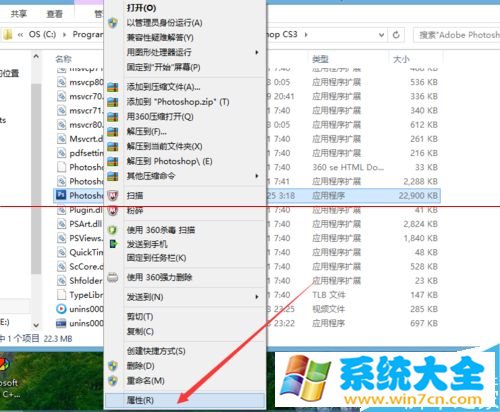Click folder icon in address bar
The height and width of the screenshot is (412, 500).
pos(7,34)
